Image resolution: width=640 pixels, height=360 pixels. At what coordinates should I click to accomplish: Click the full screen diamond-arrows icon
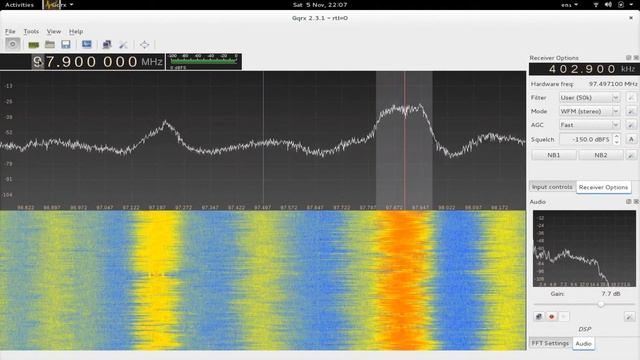(x=144, y=44)
